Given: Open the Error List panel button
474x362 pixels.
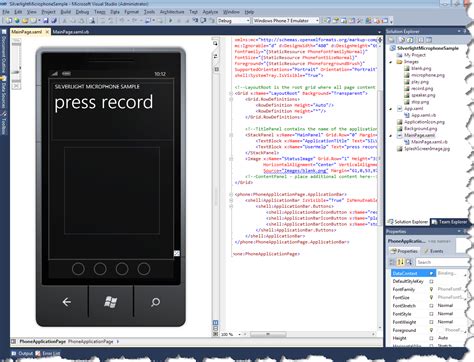Looking at the screenshot, I should coord(48,353).
